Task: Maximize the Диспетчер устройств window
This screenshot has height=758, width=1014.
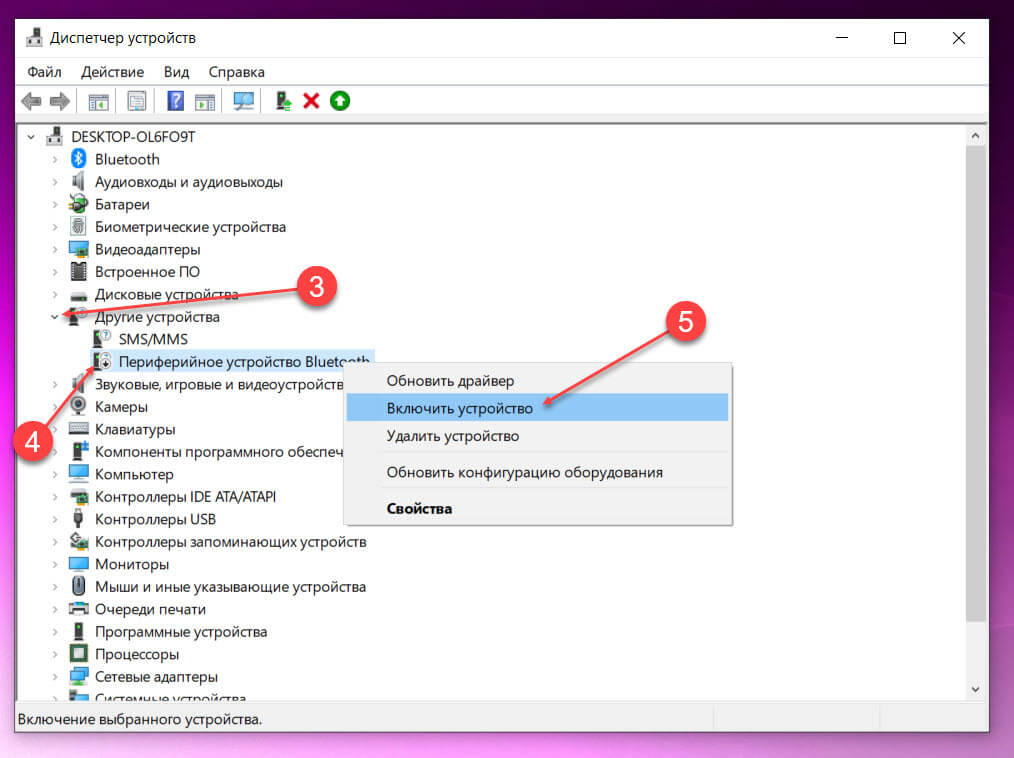Action: (x=900, y=38)
